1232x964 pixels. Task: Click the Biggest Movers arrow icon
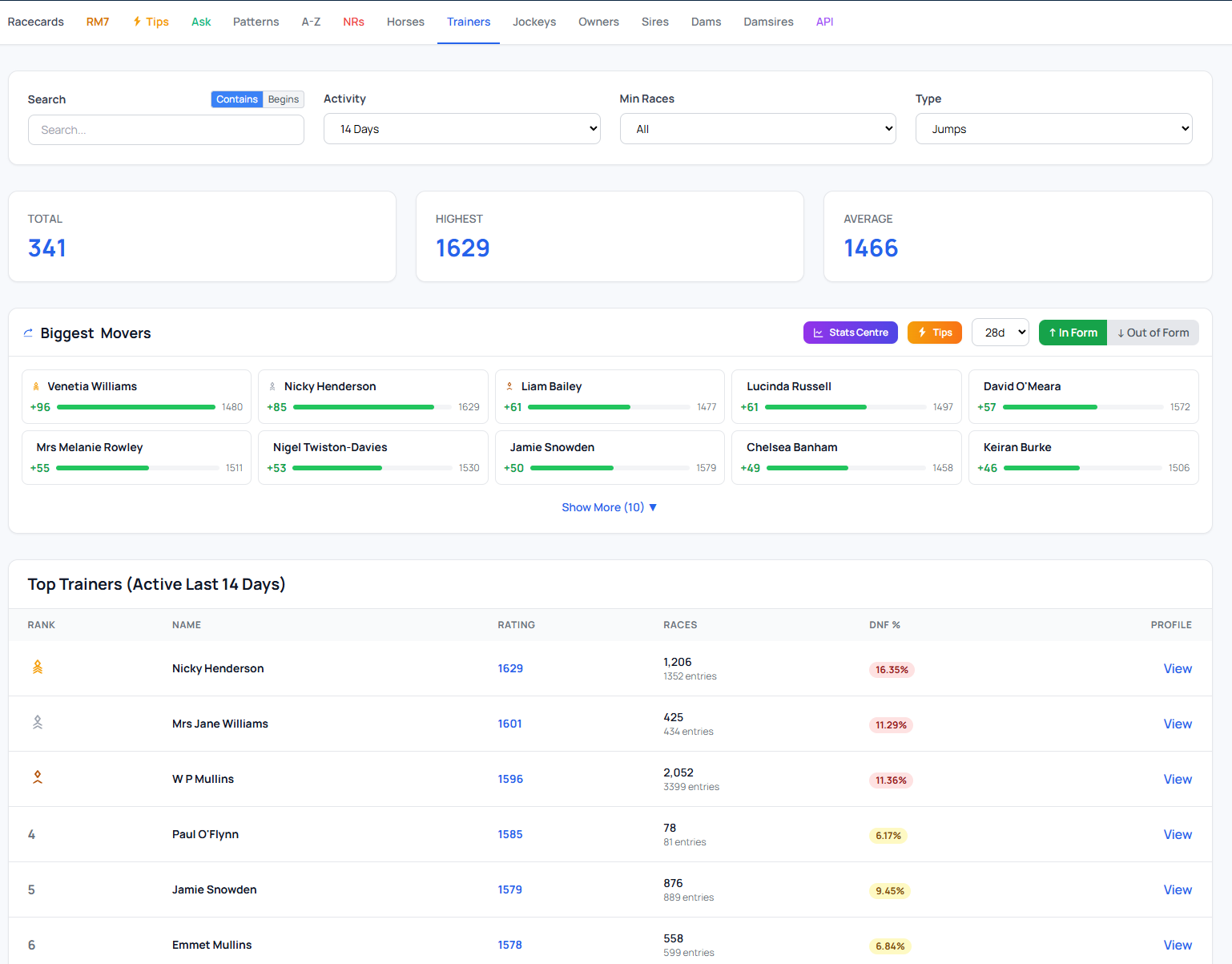(28, 333)
